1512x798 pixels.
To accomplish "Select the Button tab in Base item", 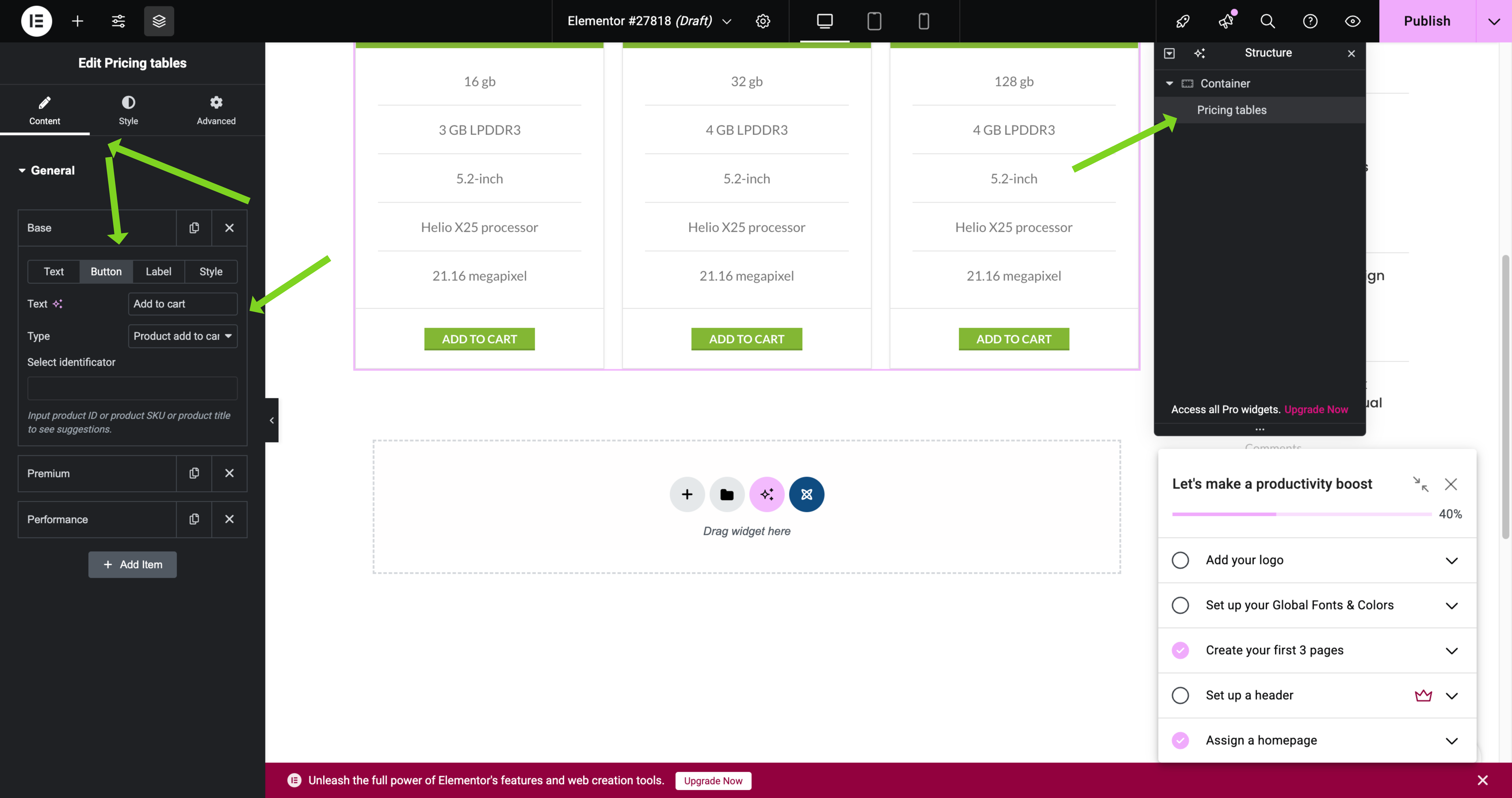I will coord(106,272).
